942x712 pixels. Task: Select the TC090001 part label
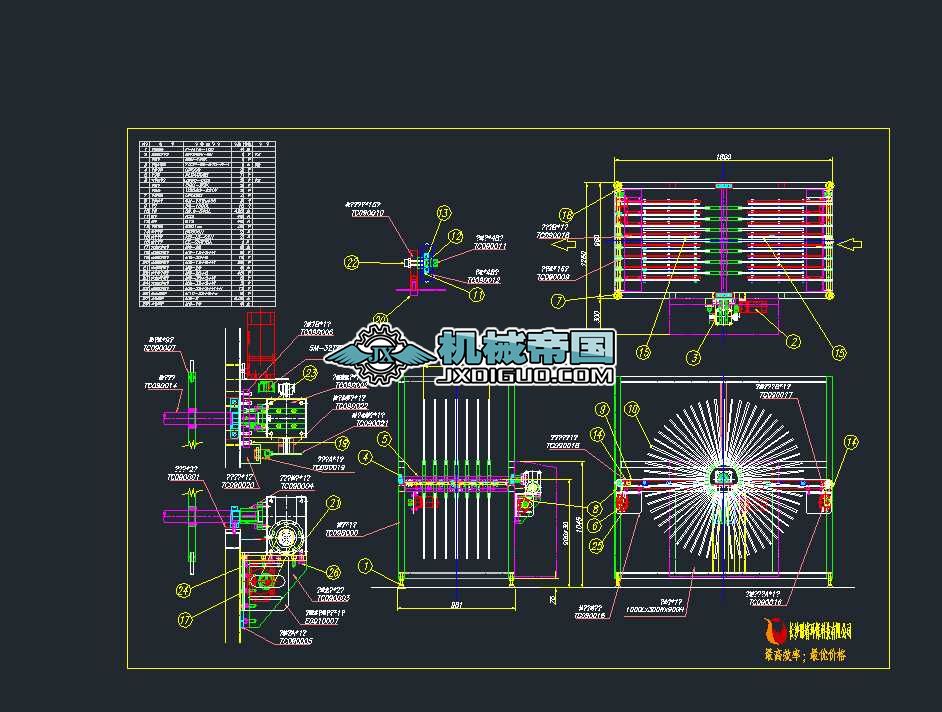(x=183, y=477)
